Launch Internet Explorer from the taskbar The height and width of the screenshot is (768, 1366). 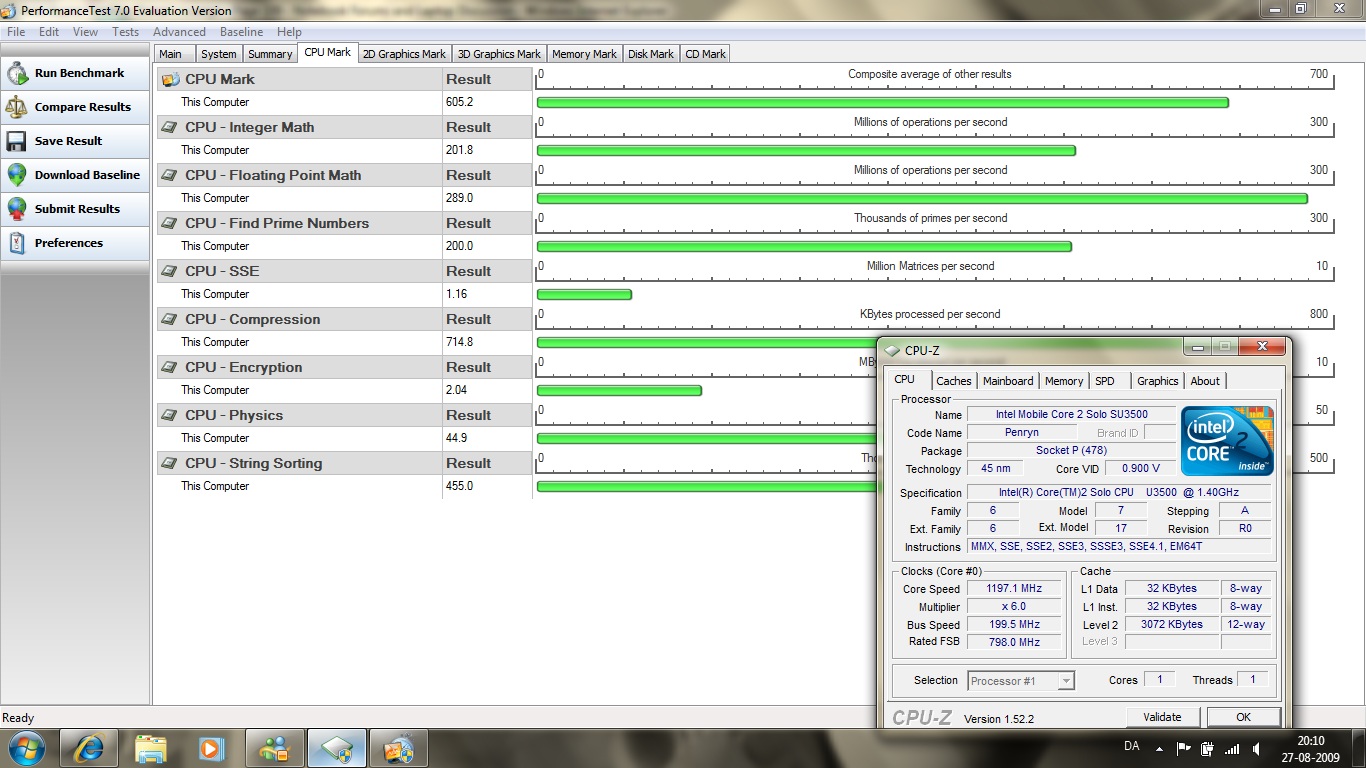pyautogui.click(x=88, y=748)
